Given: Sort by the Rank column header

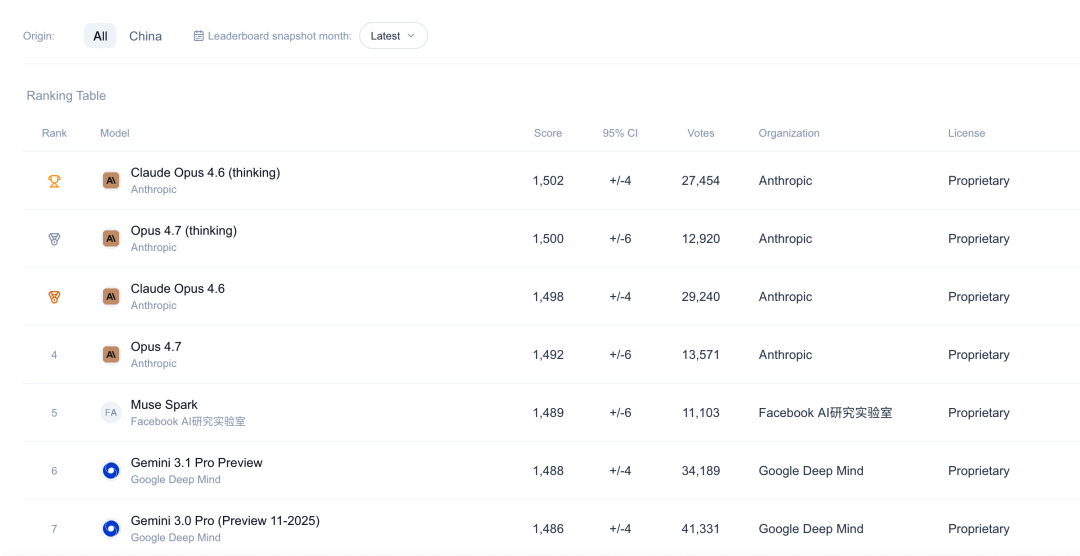Looking at the screenshot, I should coord(54,133).
